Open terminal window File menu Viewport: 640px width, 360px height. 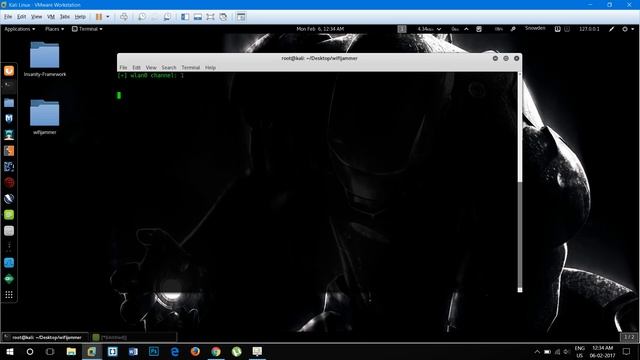click(x=123, y=67)
